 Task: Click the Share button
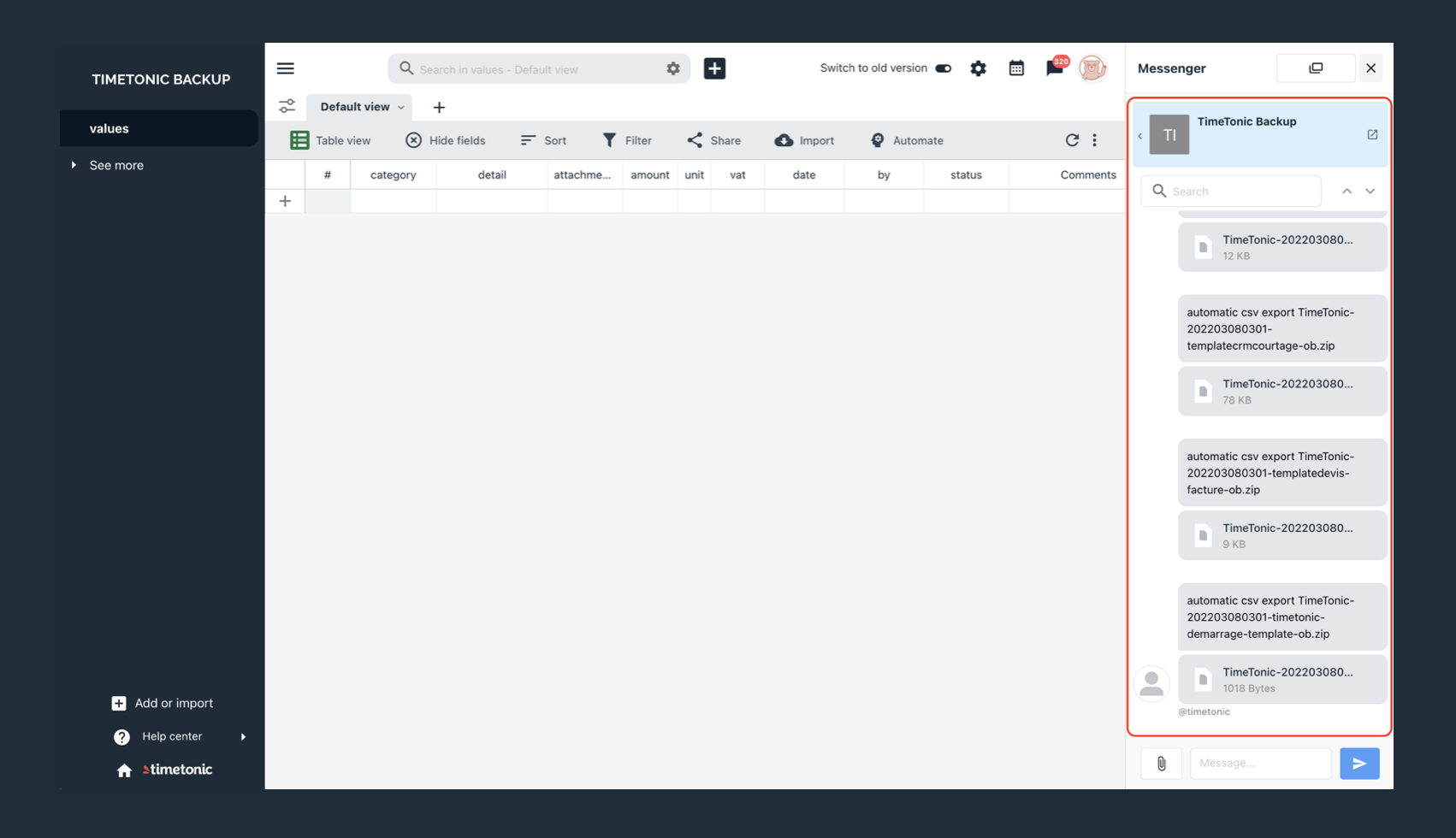tap(713, 140)
